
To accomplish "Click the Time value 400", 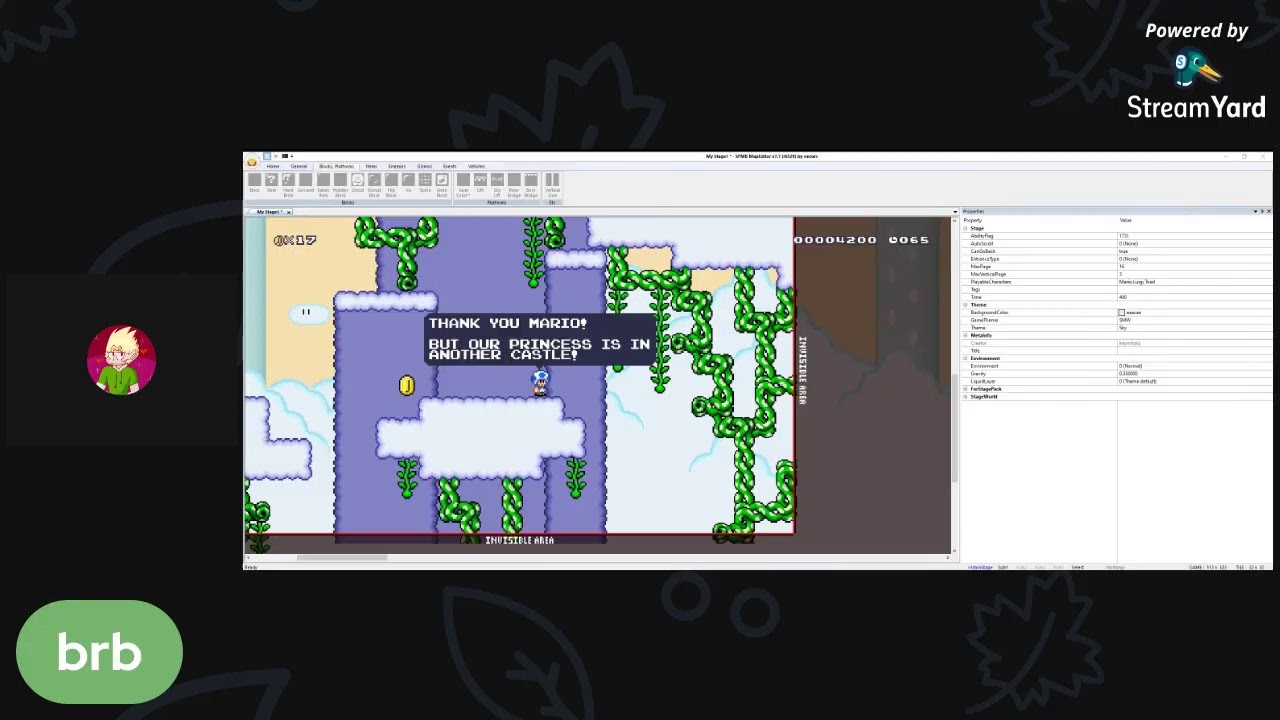I will pyautogui.click(x=1123, y=297).
